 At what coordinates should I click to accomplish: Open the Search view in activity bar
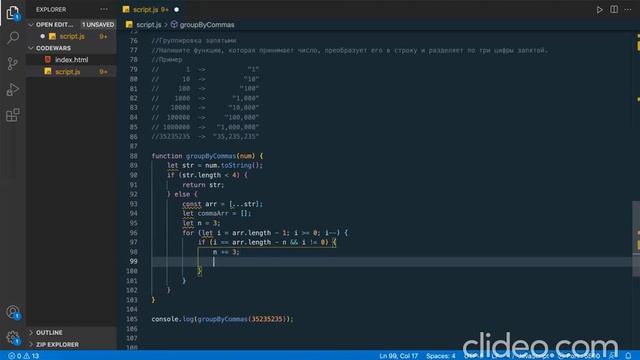(x=13, y=38)
